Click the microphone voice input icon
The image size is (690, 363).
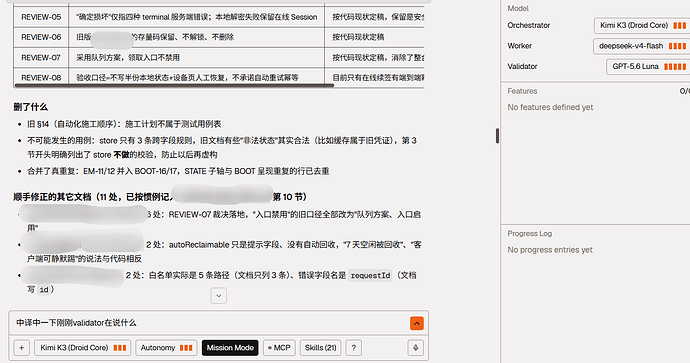pyautogui.click(x=415, y=348)
